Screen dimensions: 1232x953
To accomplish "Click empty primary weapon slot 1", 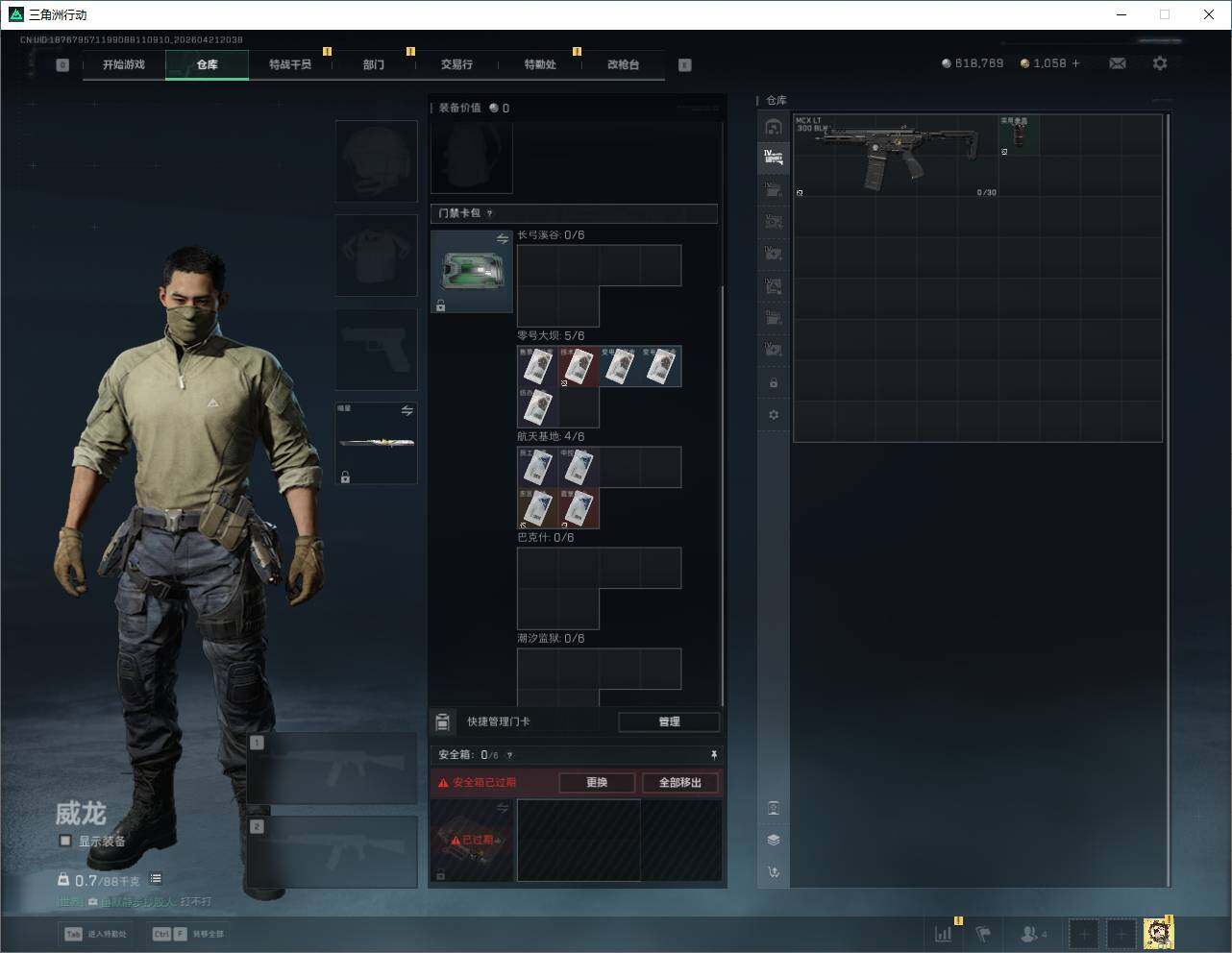I will (333, 769).
